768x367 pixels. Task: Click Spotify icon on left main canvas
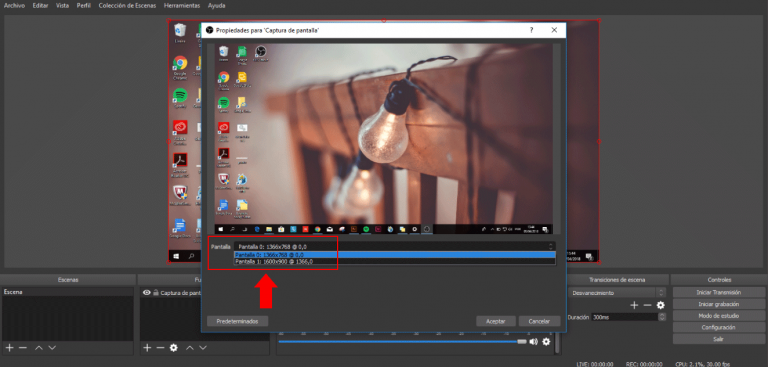point(180,95)
